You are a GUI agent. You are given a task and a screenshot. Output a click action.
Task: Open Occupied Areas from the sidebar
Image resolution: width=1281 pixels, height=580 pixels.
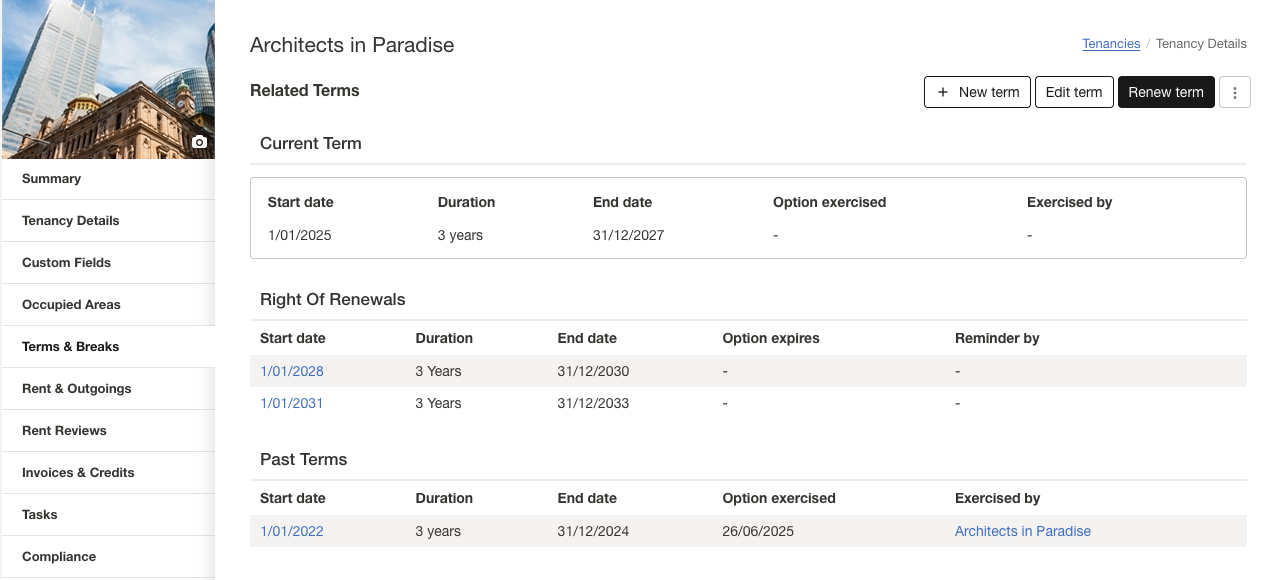(x=71, y=305)
